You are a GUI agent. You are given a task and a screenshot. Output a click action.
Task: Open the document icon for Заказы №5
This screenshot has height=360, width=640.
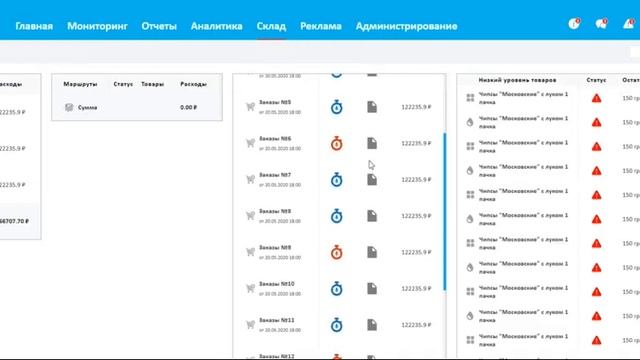372,107
